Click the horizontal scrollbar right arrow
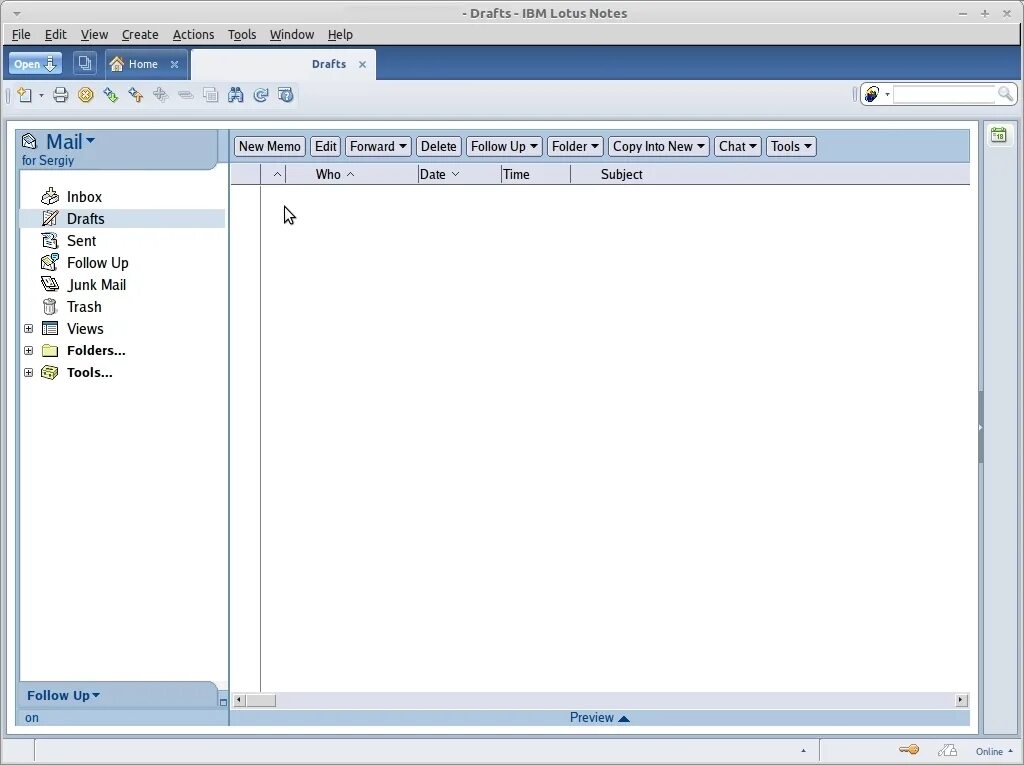 point(961,700)
